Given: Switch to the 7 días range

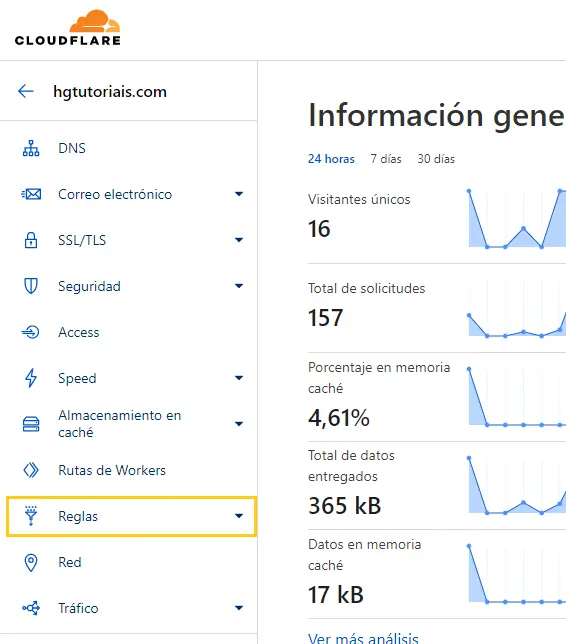Looking at the screenshot, I should point(386,159).
